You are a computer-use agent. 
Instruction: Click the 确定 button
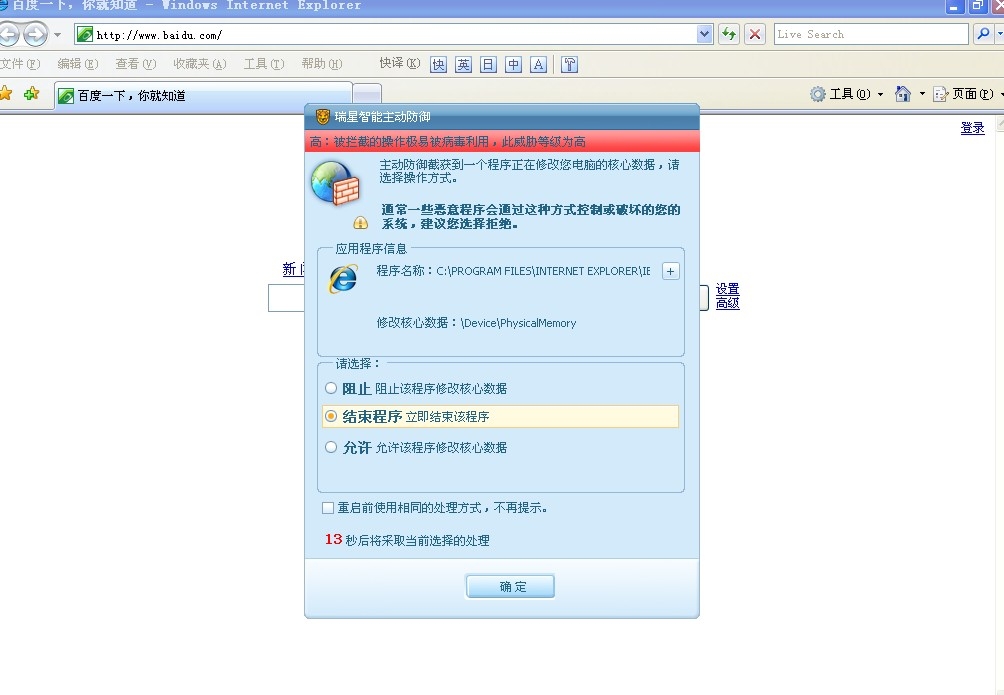(510, 586)
